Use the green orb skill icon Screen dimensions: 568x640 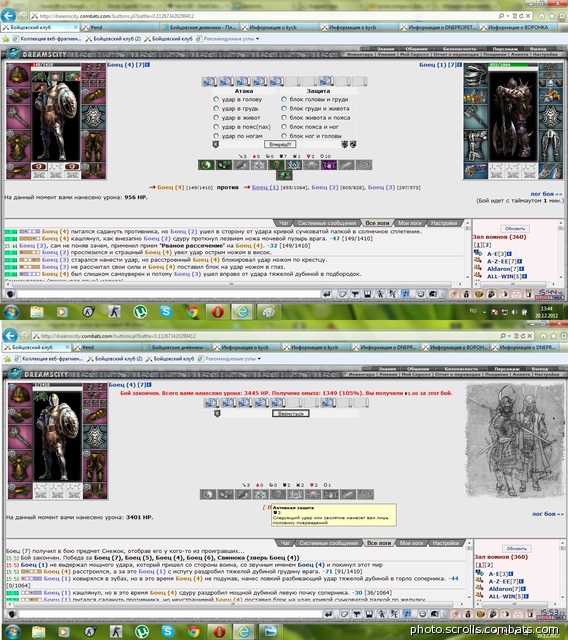(206, 165)
